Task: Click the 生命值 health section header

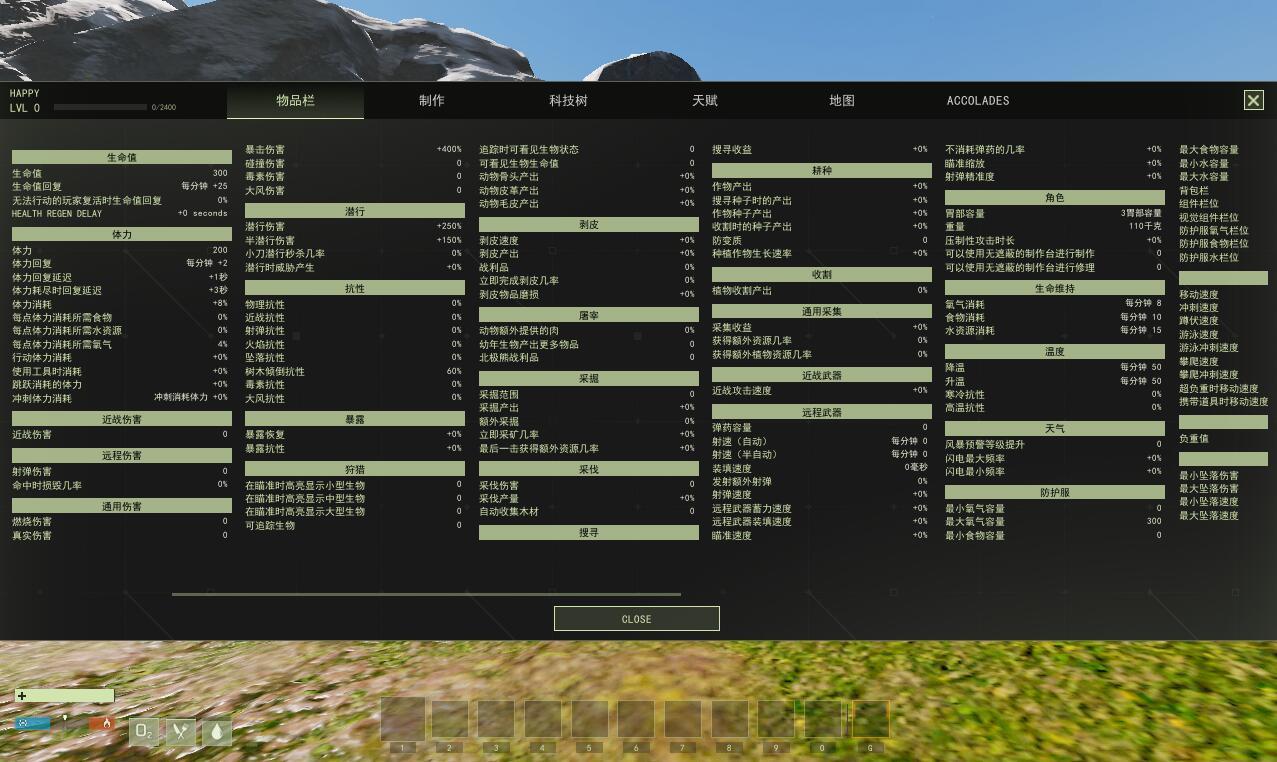Action: tap(121, 157)
